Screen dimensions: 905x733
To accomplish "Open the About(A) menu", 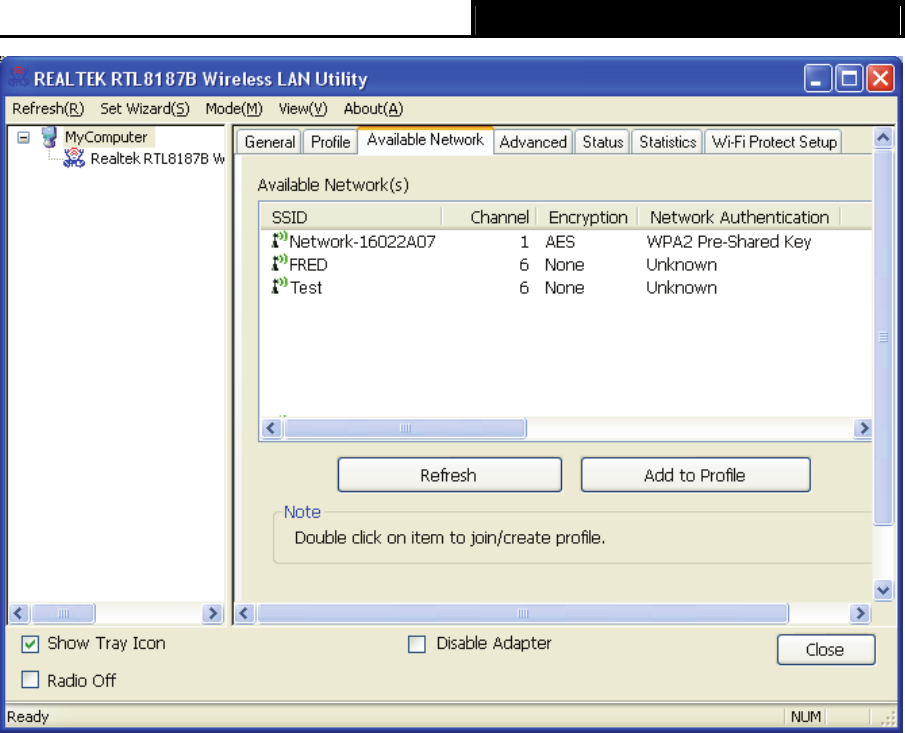I will (373, 109).
